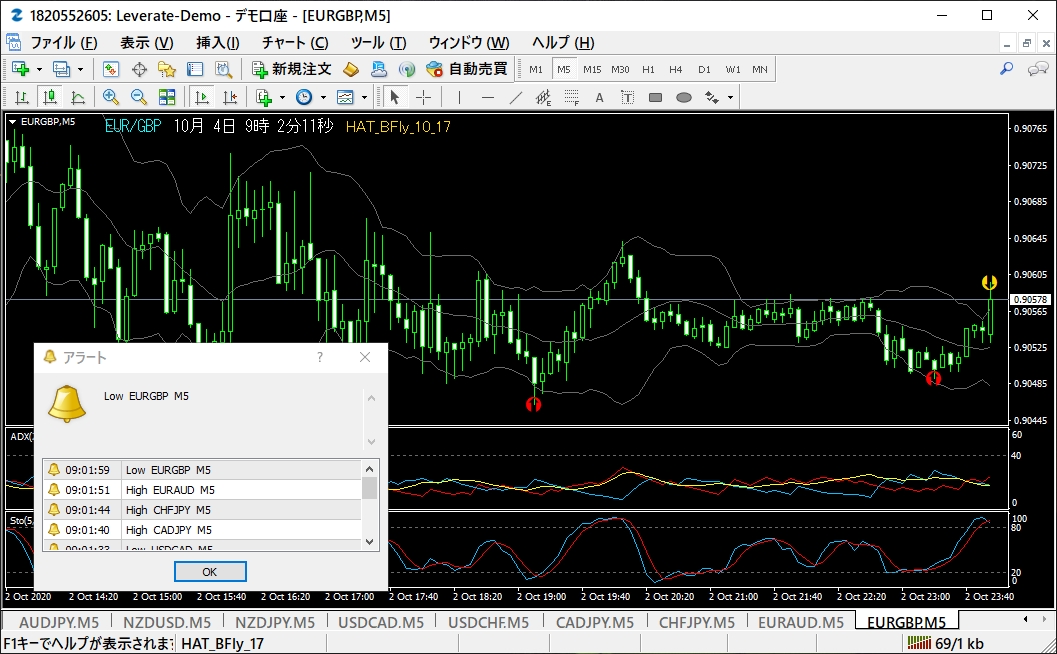
Task: Click the alert list scrollbar down arrow
Action: (x=369, y=541)
